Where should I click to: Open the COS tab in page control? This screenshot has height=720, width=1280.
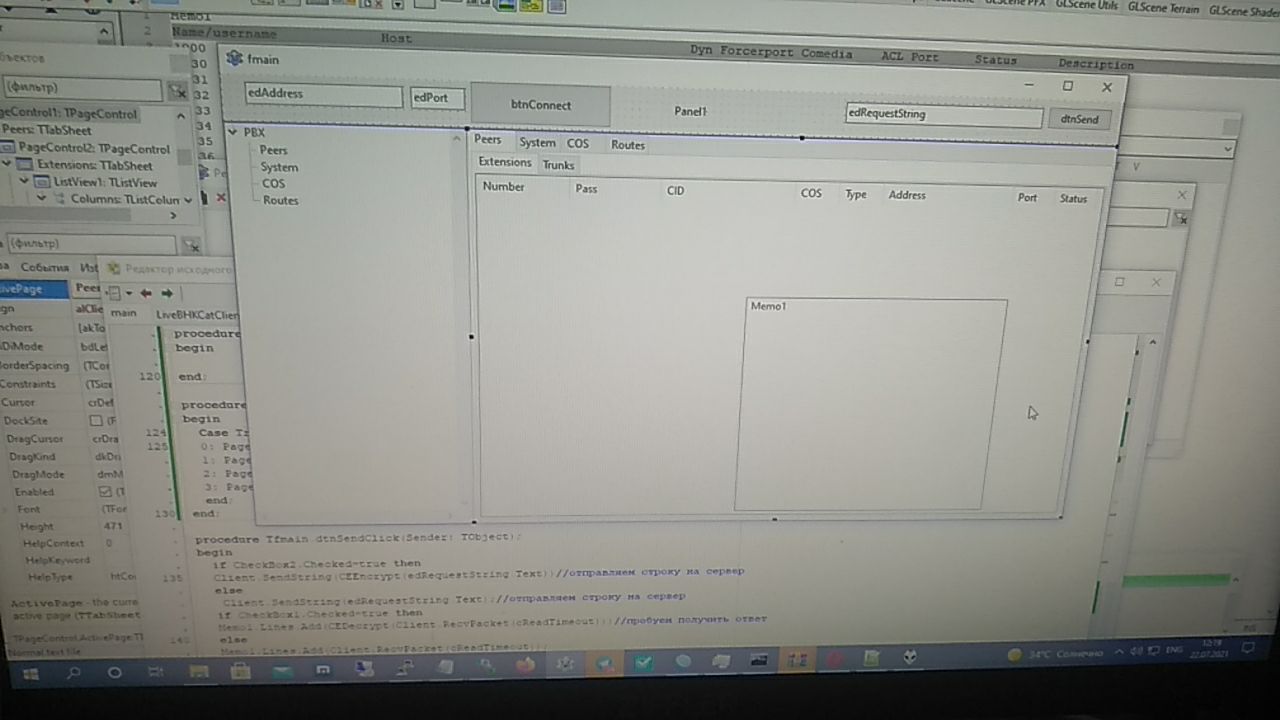[x=578, y=144]
